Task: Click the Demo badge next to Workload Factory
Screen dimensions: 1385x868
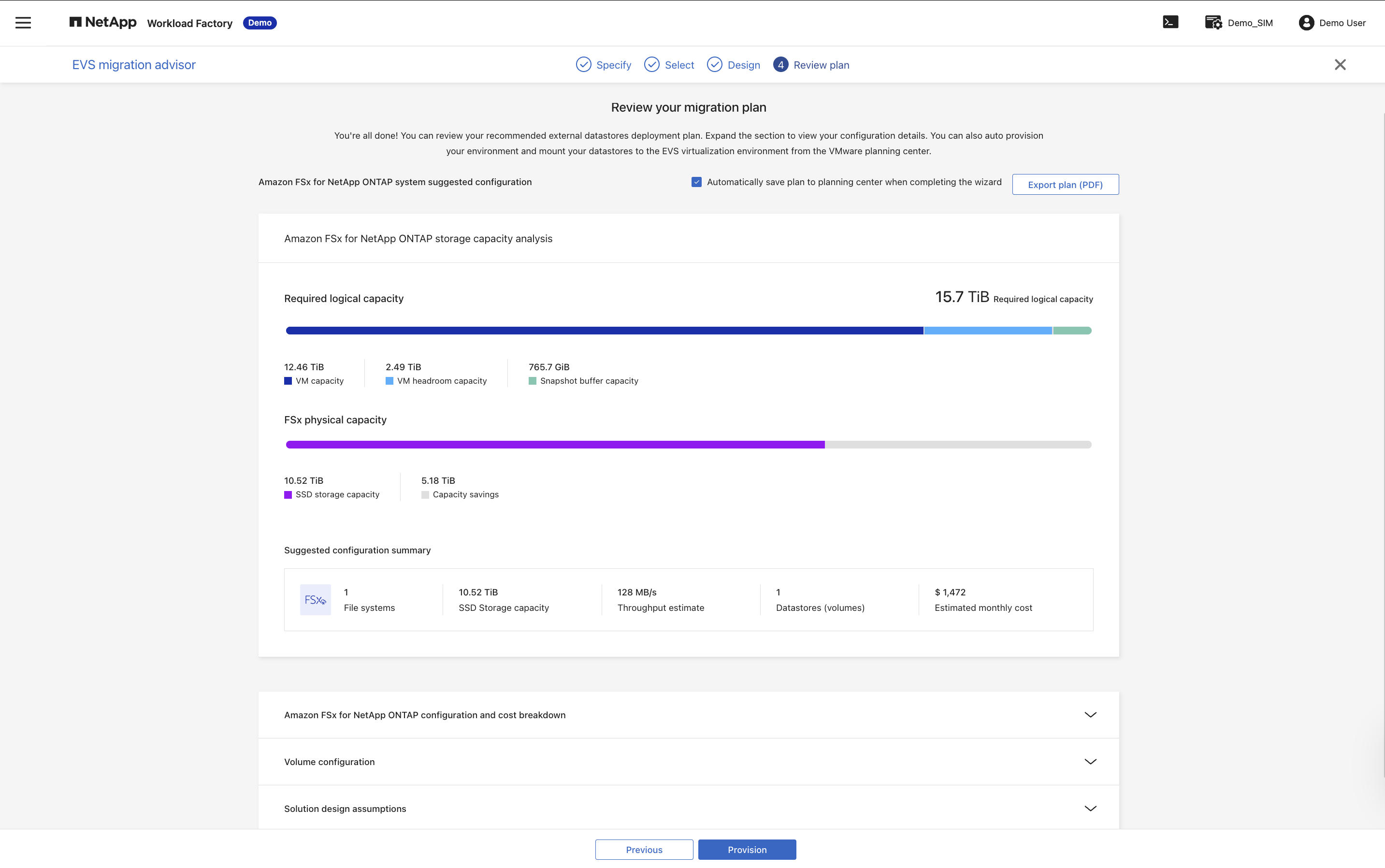Action: point(260,23)
